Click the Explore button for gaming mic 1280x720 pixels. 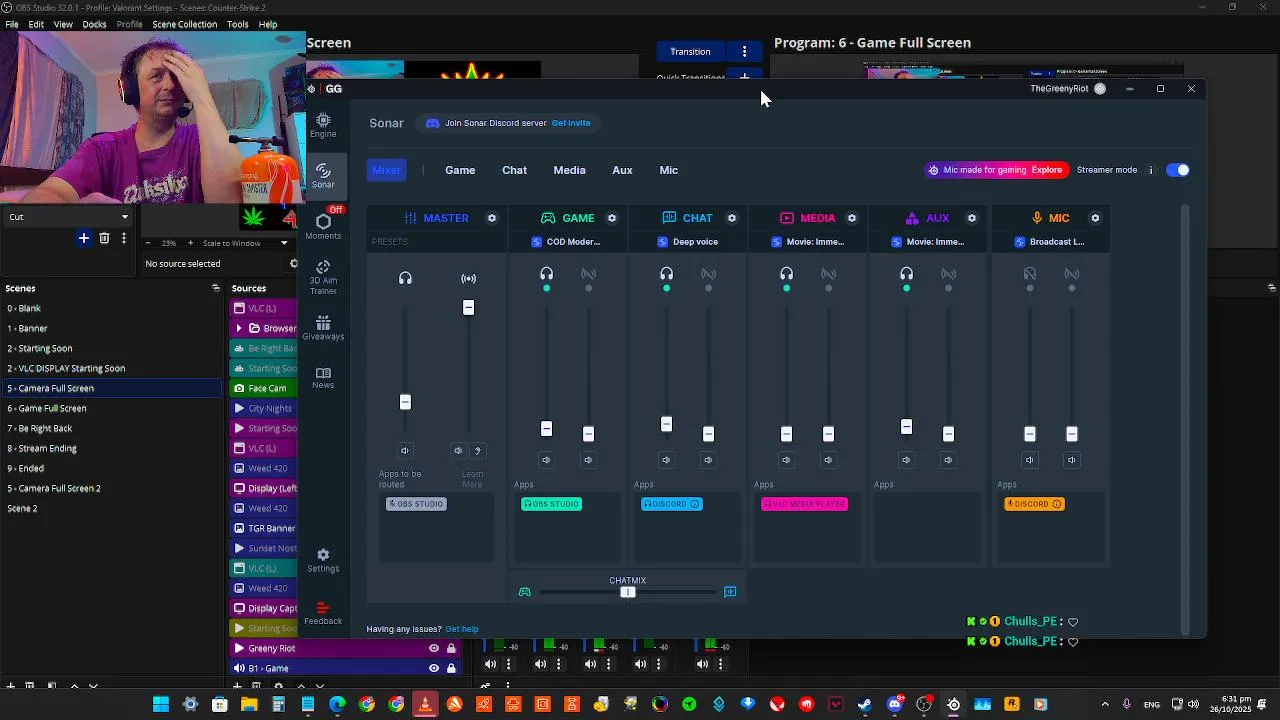pos(1046,170)
